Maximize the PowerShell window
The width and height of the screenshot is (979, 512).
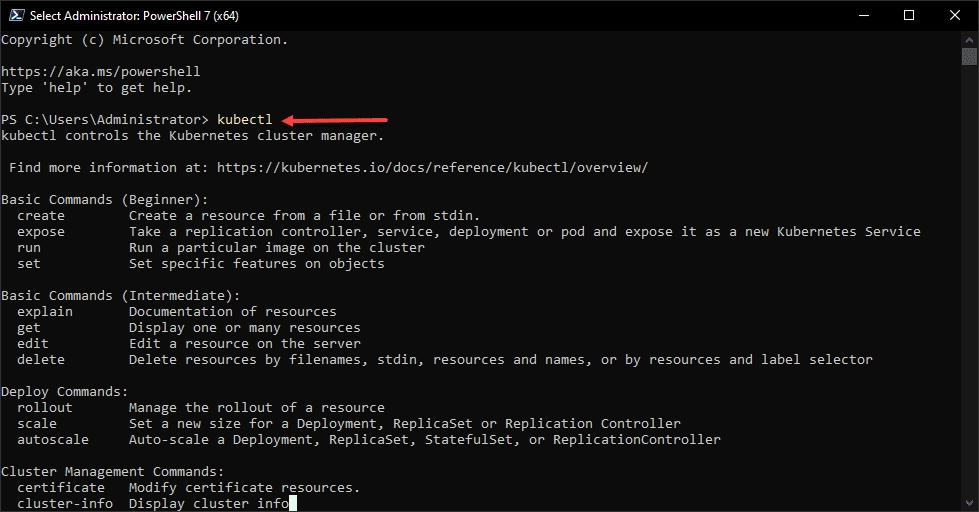[x=909, y=15]
